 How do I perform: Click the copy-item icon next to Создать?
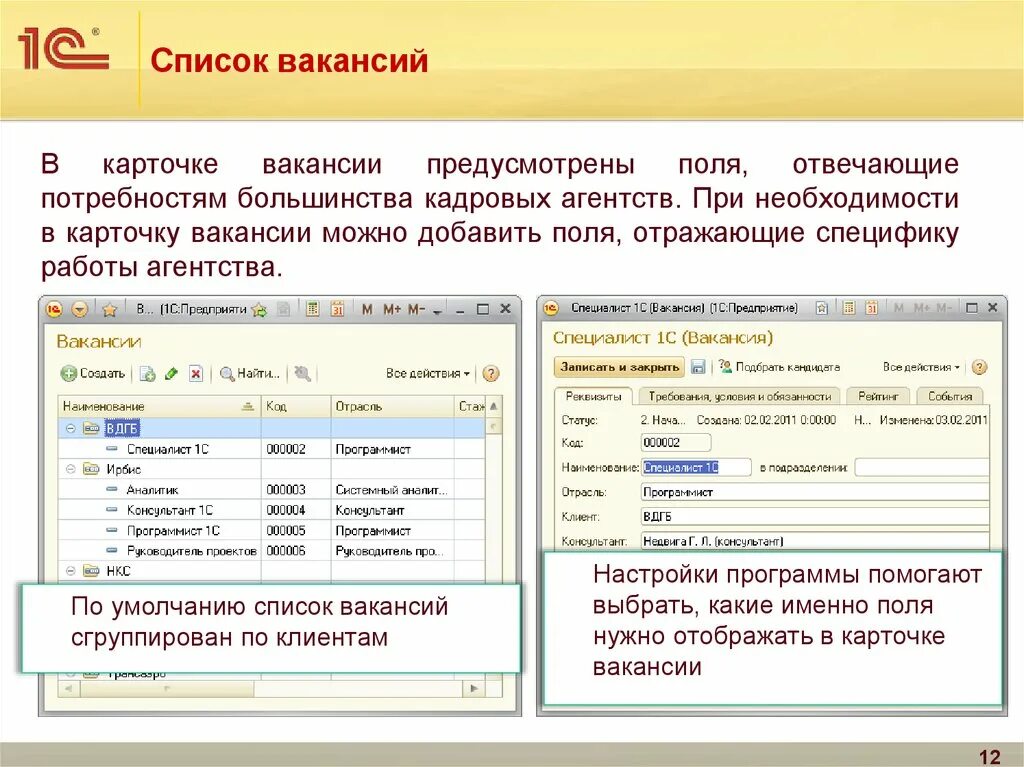click(147, 373)
